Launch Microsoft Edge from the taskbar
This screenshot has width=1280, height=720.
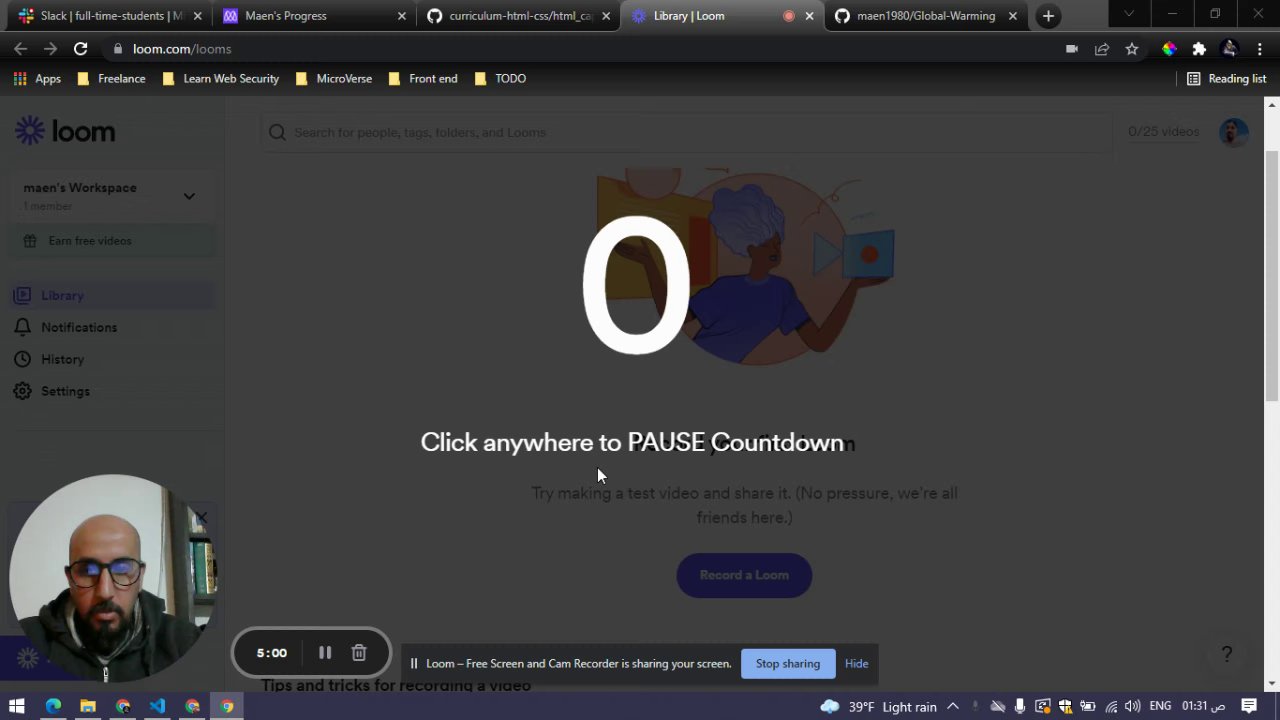(x=53, y=706)
